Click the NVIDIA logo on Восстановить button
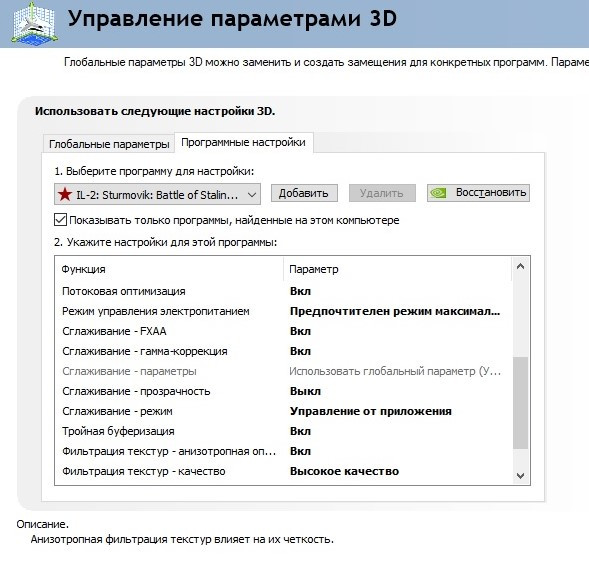The width and height of the screenshot is (589, 588). 438,193
